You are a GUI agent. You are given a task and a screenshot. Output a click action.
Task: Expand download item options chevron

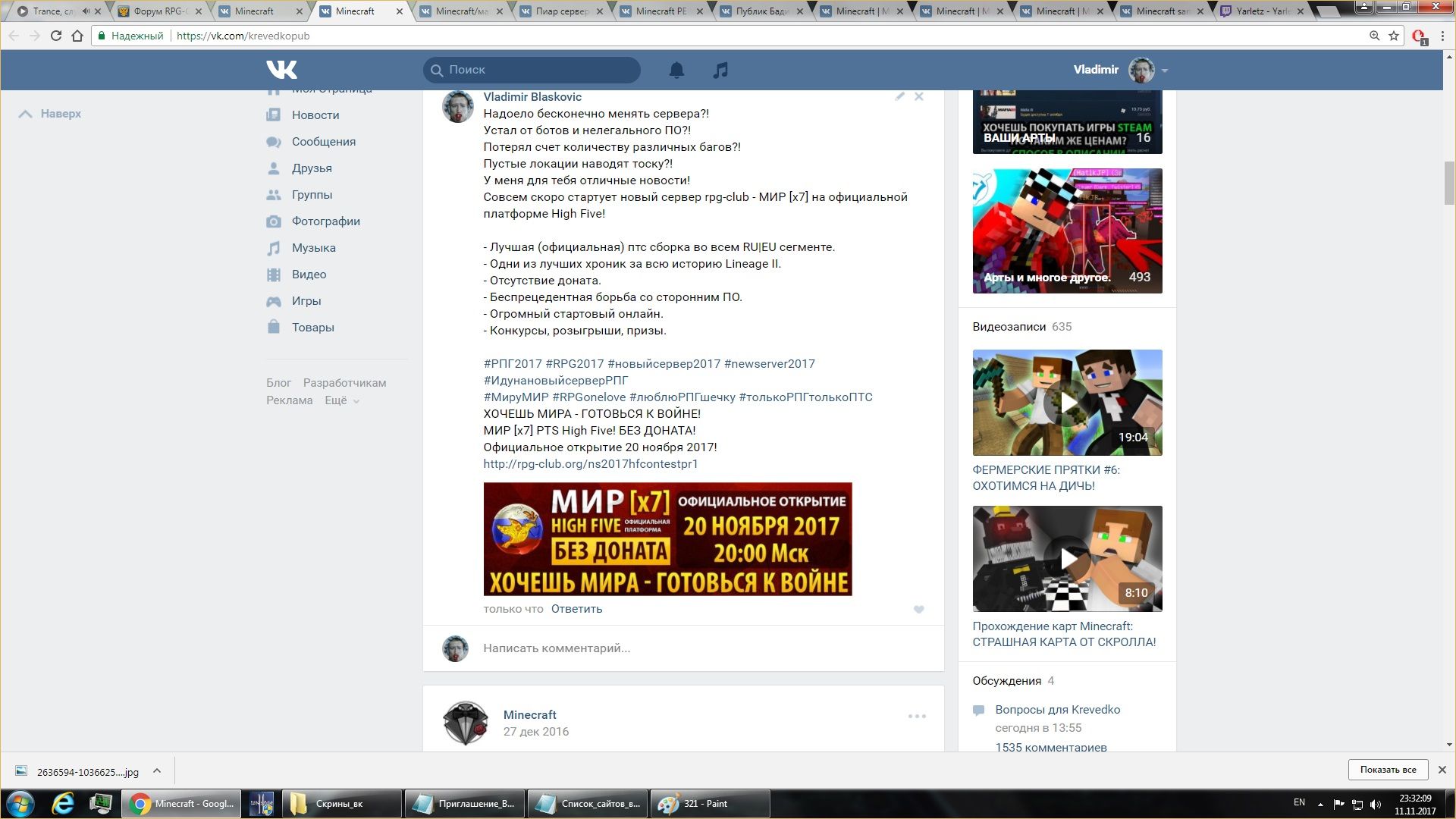[157, 771]
